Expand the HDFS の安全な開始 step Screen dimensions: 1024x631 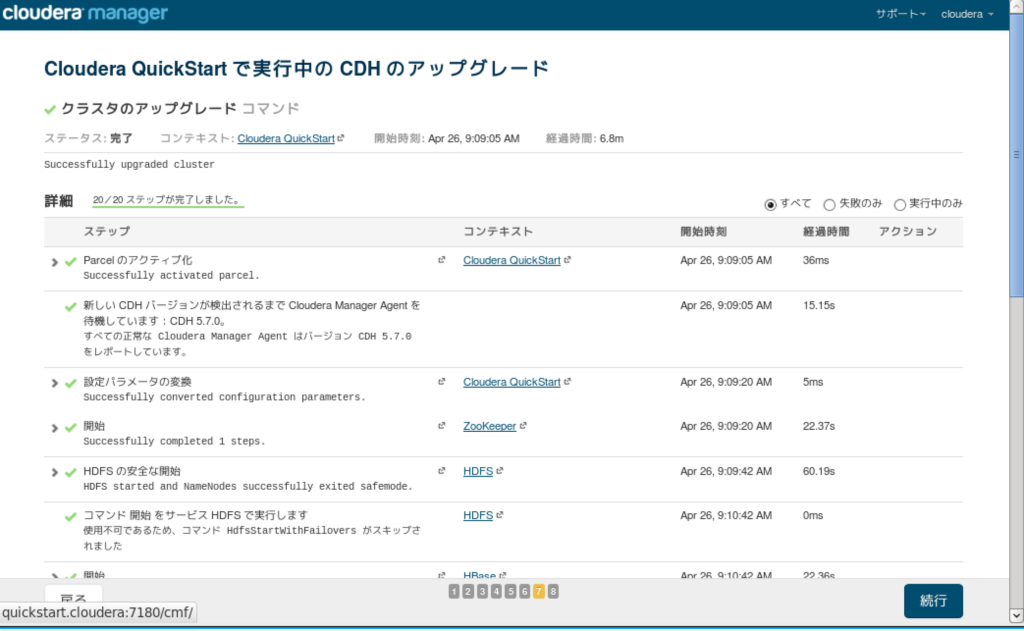click(x=55, y=473)
